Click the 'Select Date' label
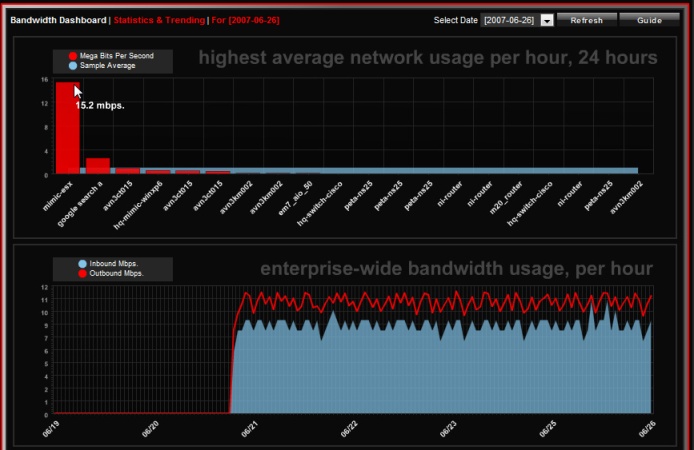The height and width of the screenshot is (450, 694). [x=455, y=20]
